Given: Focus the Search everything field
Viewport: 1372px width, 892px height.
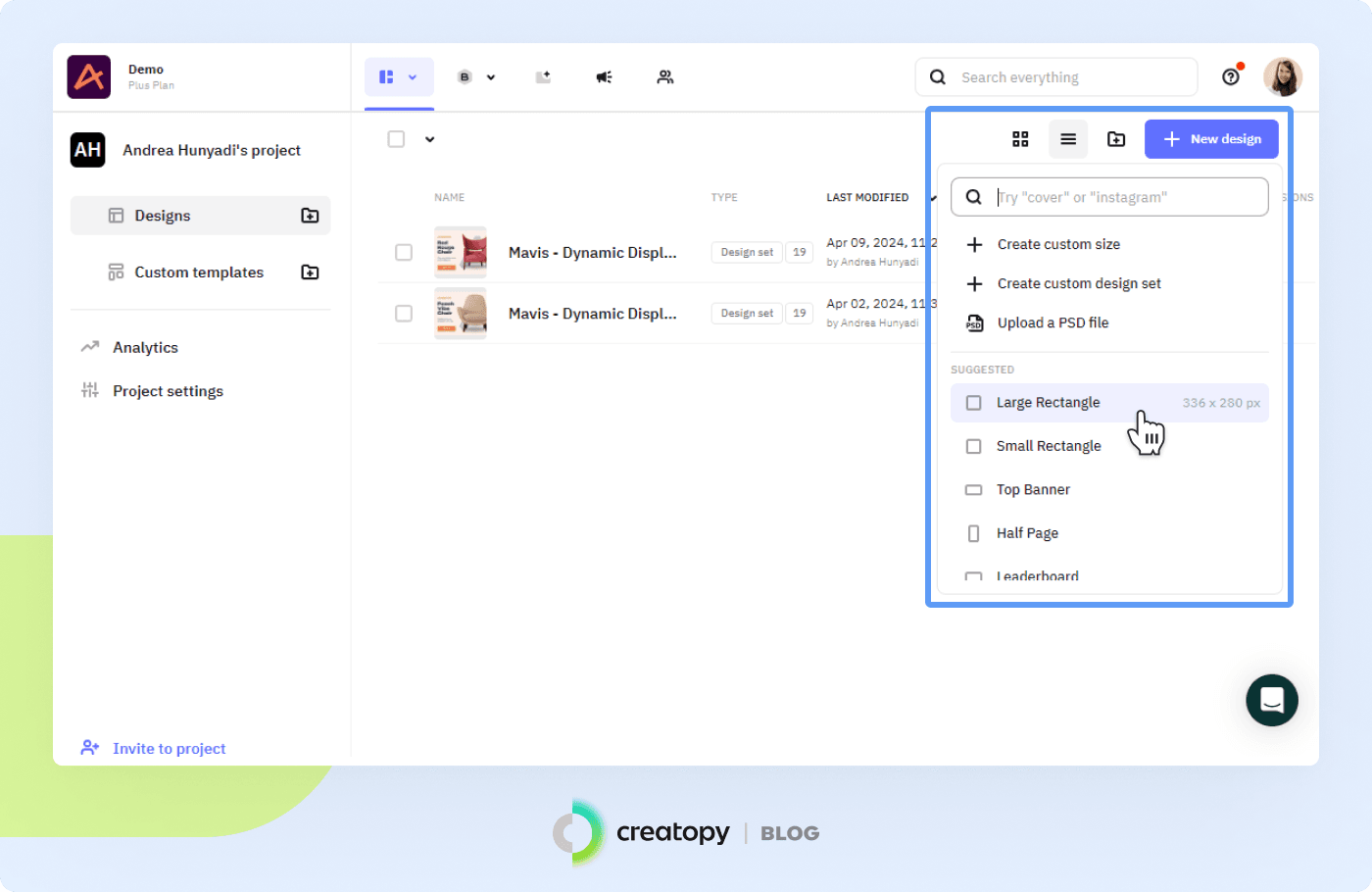Looking at the screenshot, I should point(1068,77).
